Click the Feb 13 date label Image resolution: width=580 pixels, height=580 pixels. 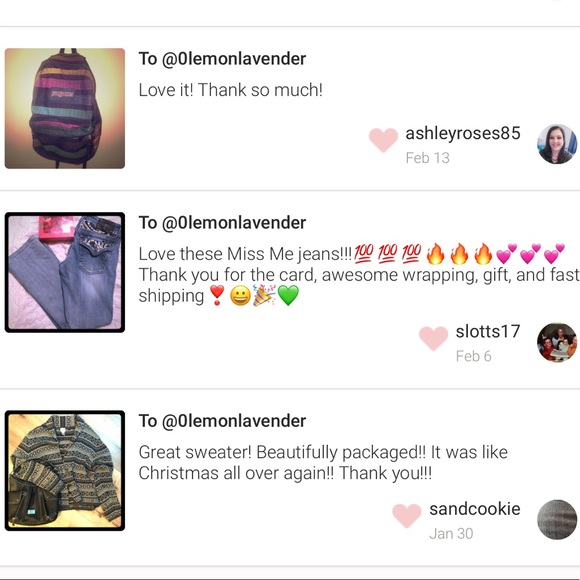(427, 158)
